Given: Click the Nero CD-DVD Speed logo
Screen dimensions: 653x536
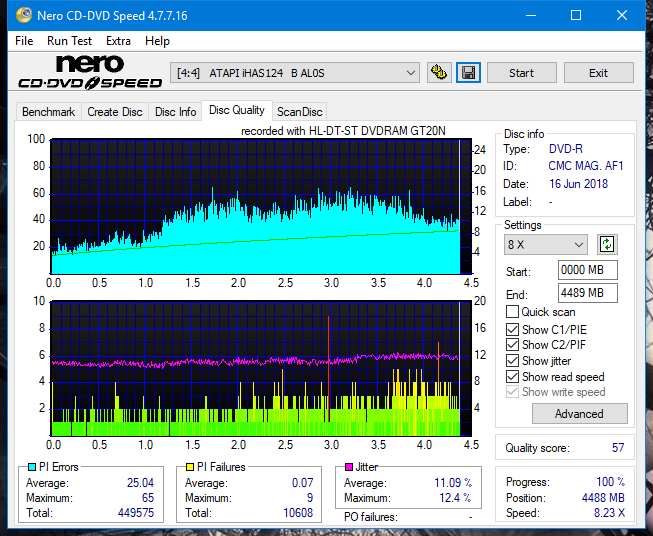Looking at the screenshot, I should [90, 72].
